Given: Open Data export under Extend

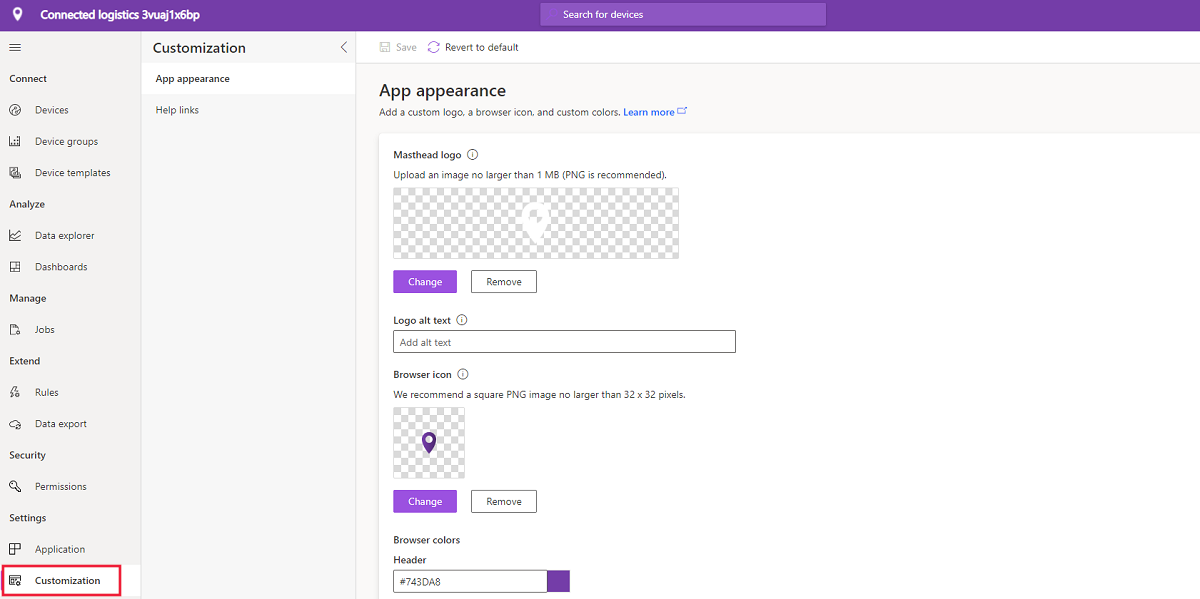Looking at the screenshot, I should click(x=61, y=424).
